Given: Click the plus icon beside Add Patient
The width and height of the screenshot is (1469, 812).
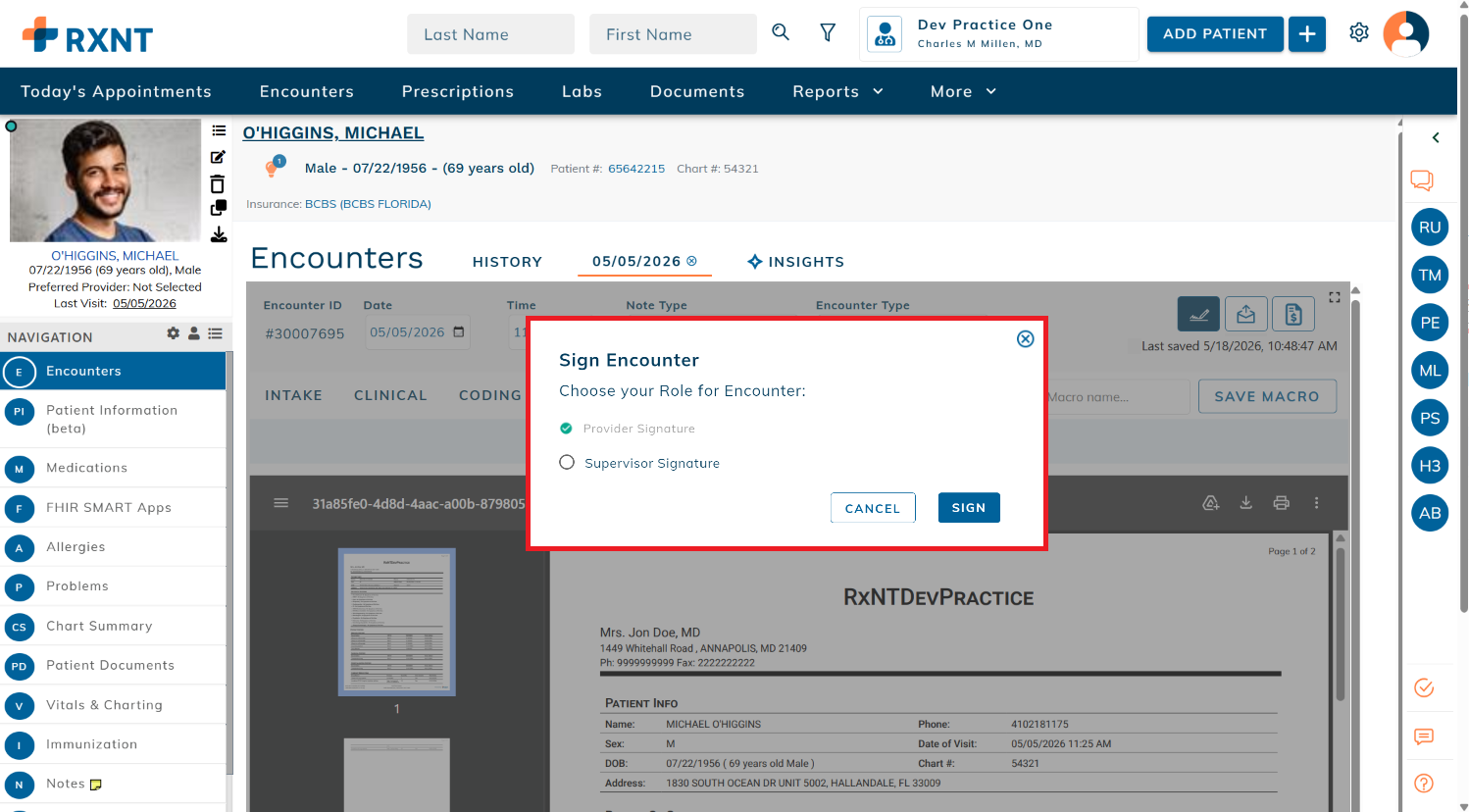Looking at the screenshot, I should [x=1307, y=33].
